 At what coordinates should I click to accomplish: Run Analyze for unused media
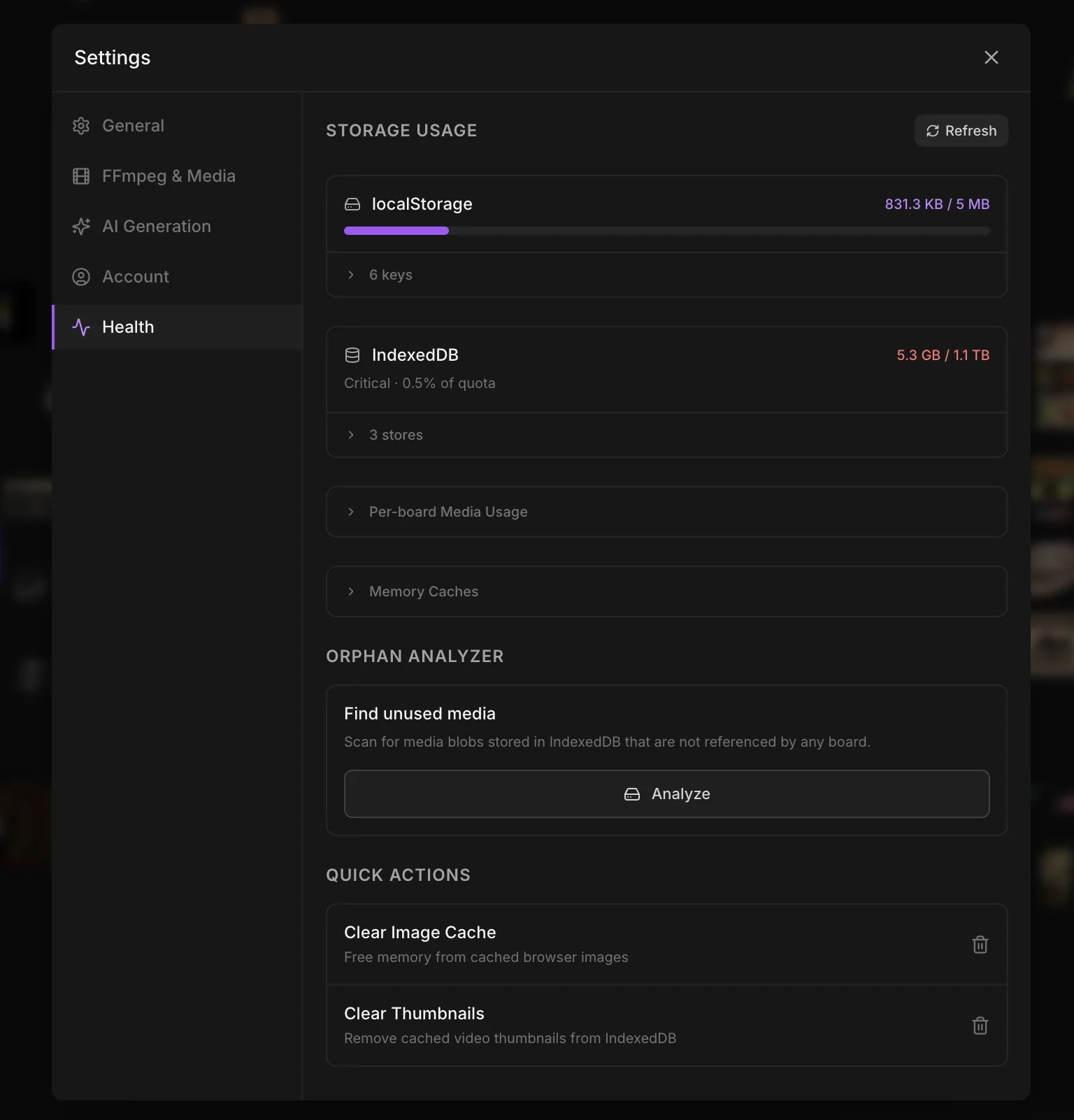pos(666,794)
